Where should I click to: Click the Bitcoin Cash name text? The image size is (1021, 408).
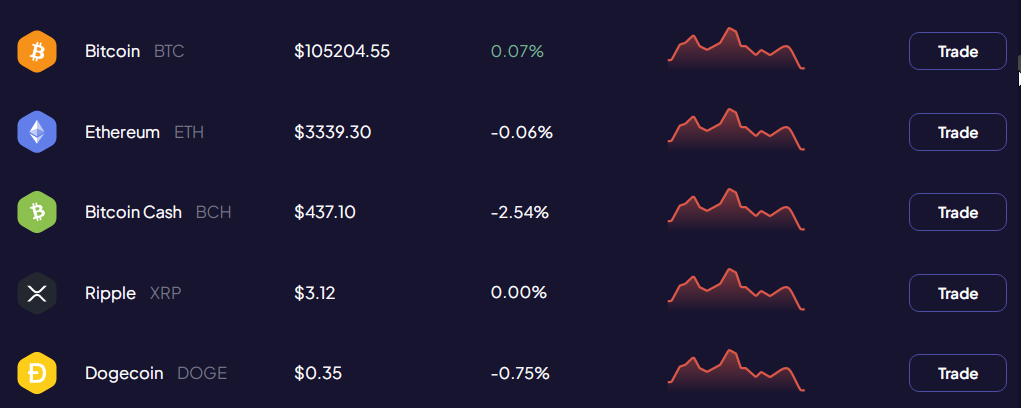[133, 212]
